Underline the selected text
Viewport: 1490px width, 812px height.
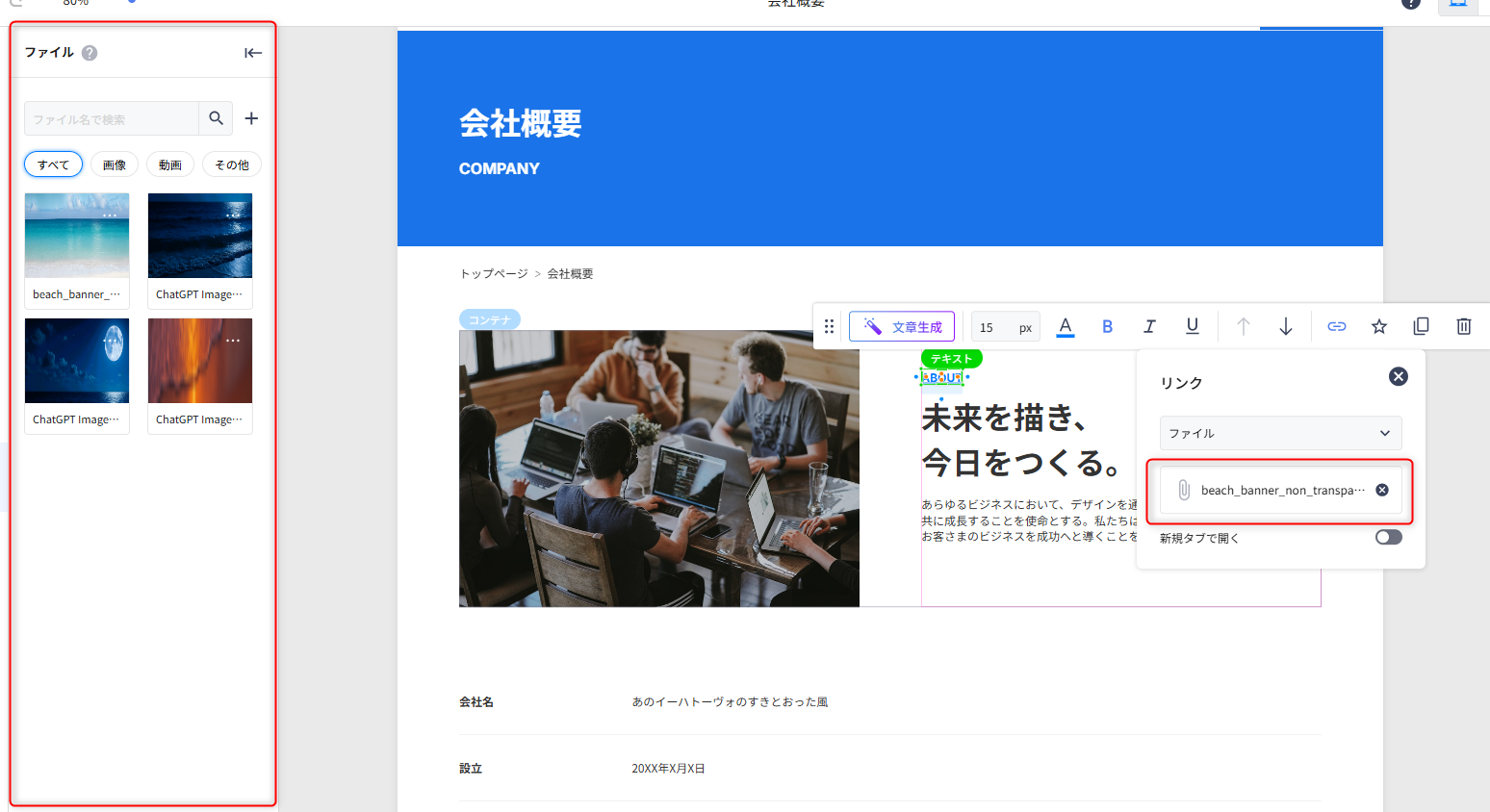tap(1192, 326)
